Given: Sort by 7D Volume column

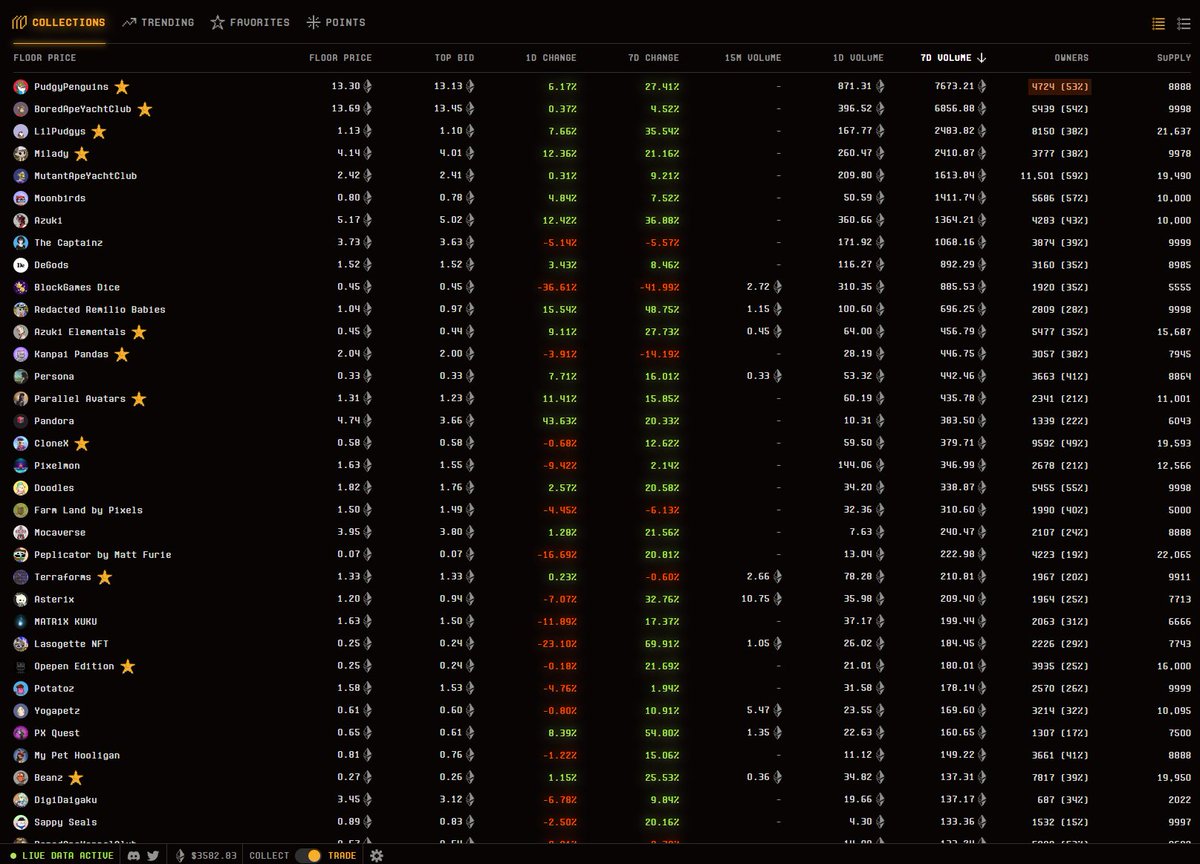Looking at the screenshot, I should click(x=953, y=58).
